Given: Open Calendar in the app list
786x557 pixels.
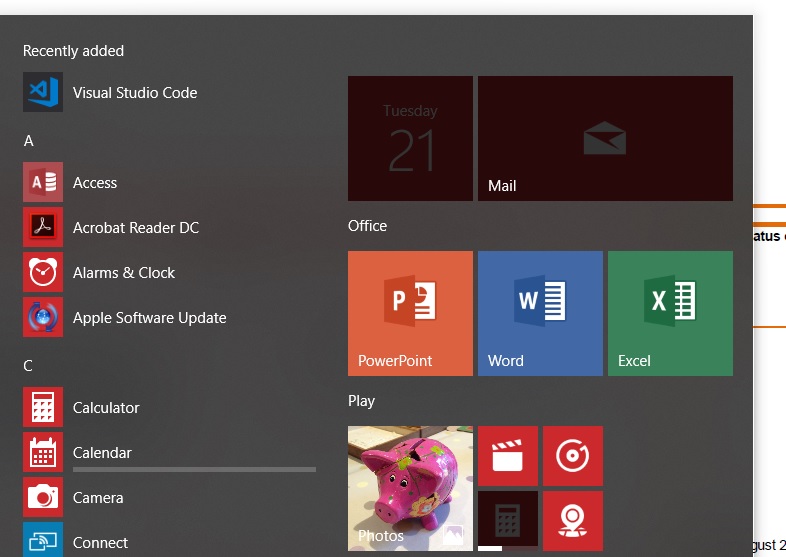Looking at the screenshot, I should click(102, 453).
